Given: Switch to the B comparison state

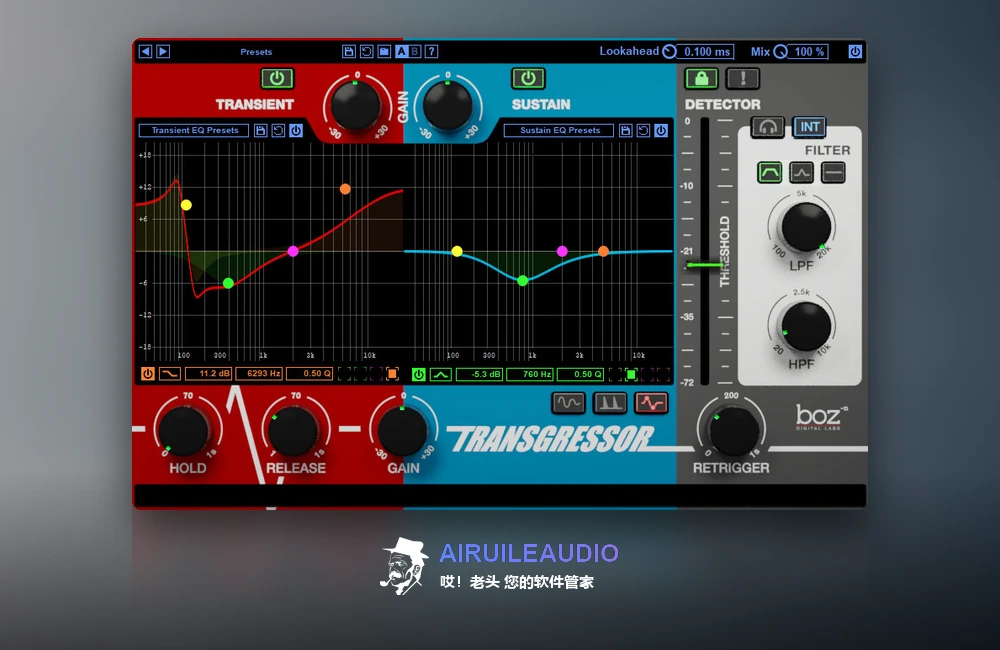Looking at the screenshot, I should point(415,52).
